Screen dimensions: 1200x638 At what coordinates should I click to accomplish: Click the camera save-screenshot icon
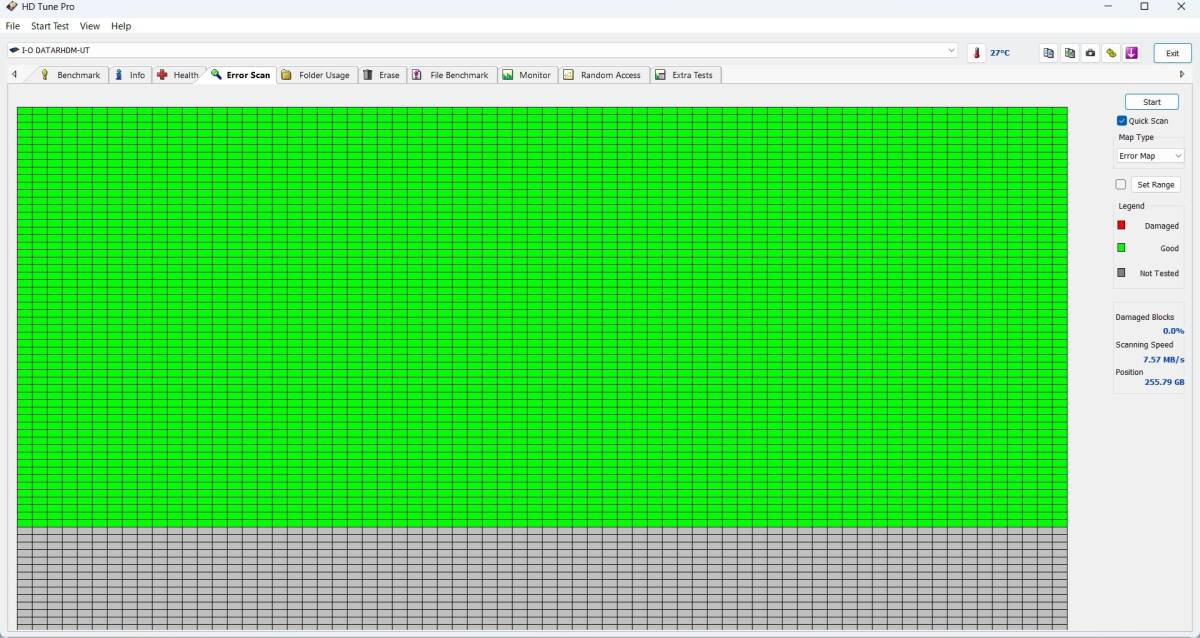click(x=1090, y=53)
